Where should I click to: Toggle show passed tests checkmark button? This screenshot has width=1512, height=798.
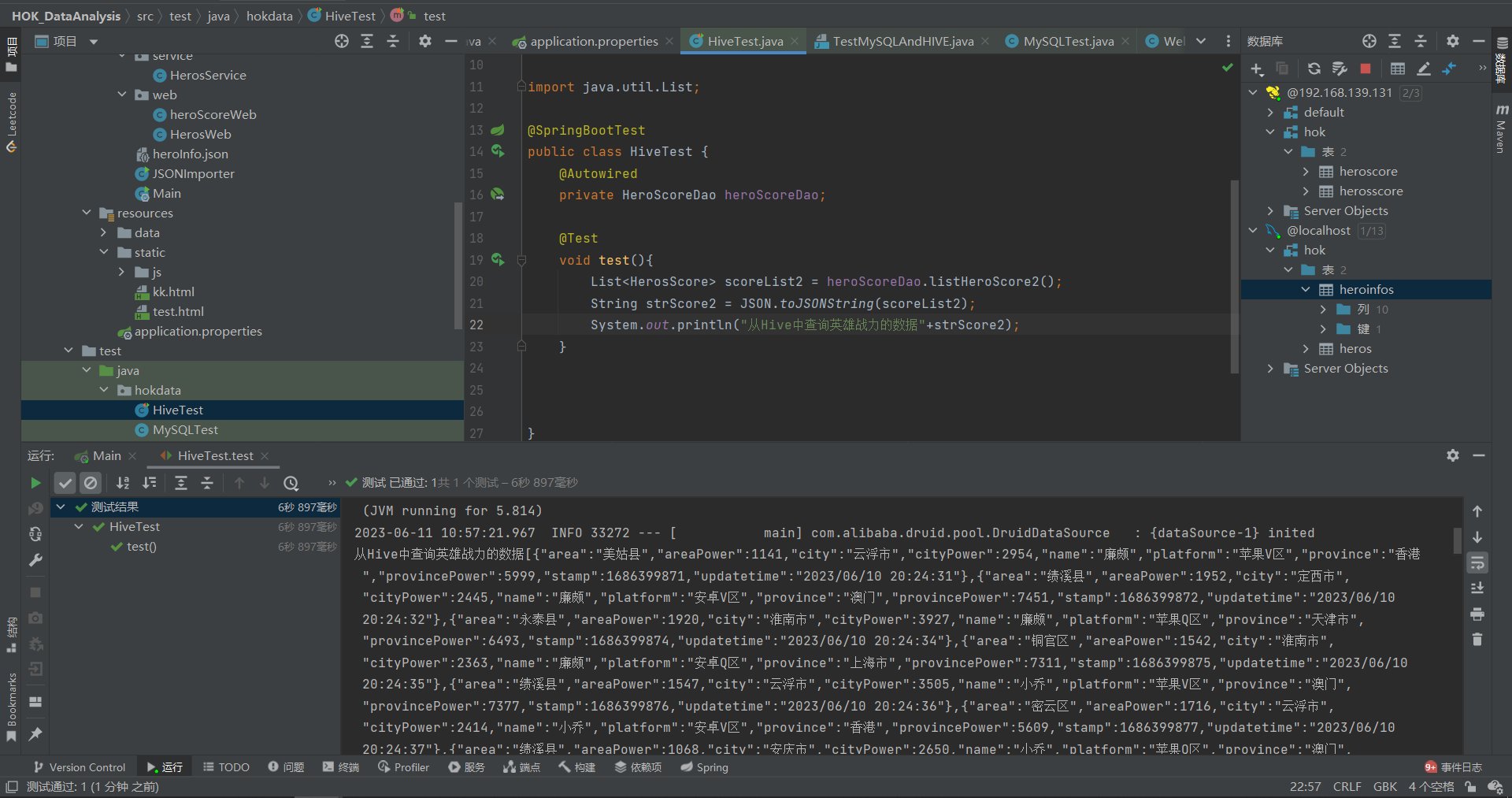(65, 483)
